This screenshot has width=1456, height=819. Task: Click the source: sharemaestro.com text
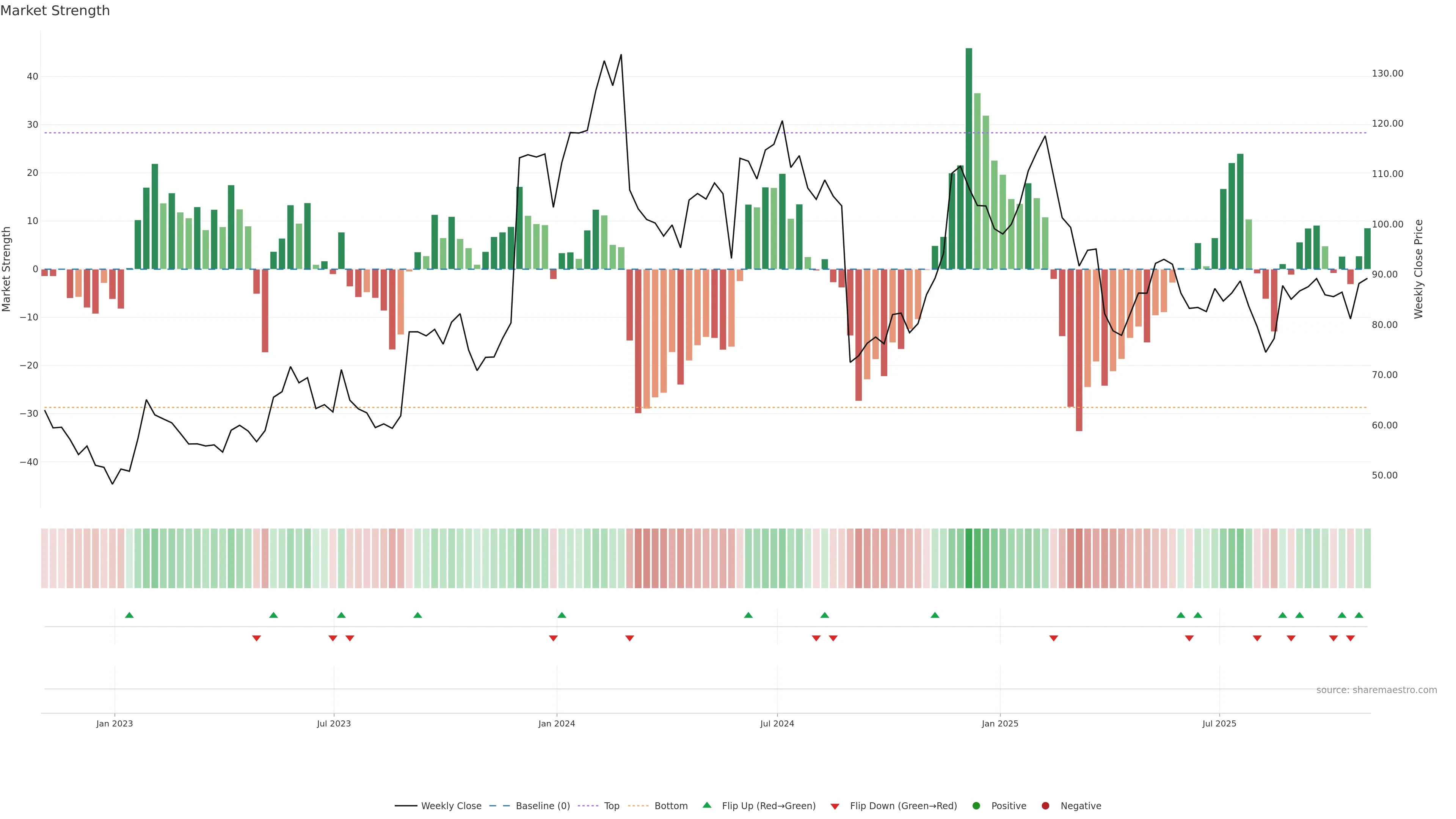pyautogui.click(x=1376, y=690)
